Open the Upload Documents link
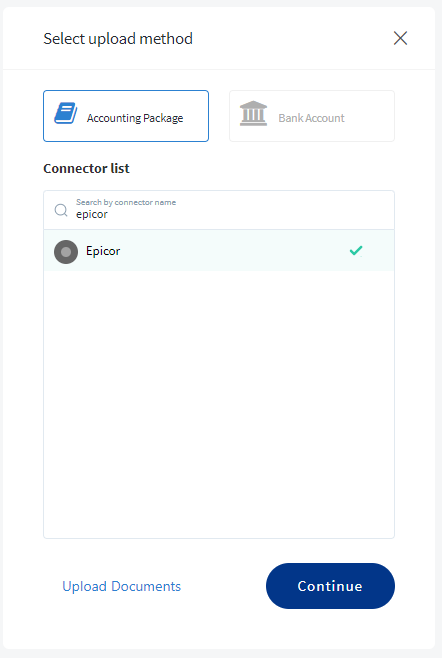Image resolution: width=442 pixels, height=658 pixels. [x=121, y=586]
